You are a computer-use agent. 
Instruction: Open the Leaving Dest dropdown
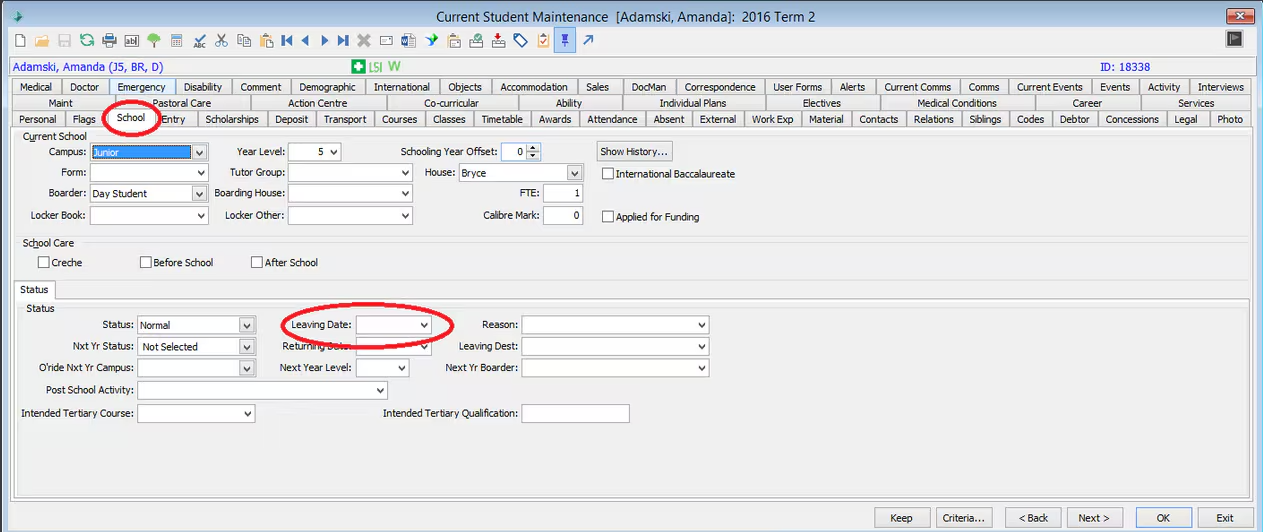(701, 347)
